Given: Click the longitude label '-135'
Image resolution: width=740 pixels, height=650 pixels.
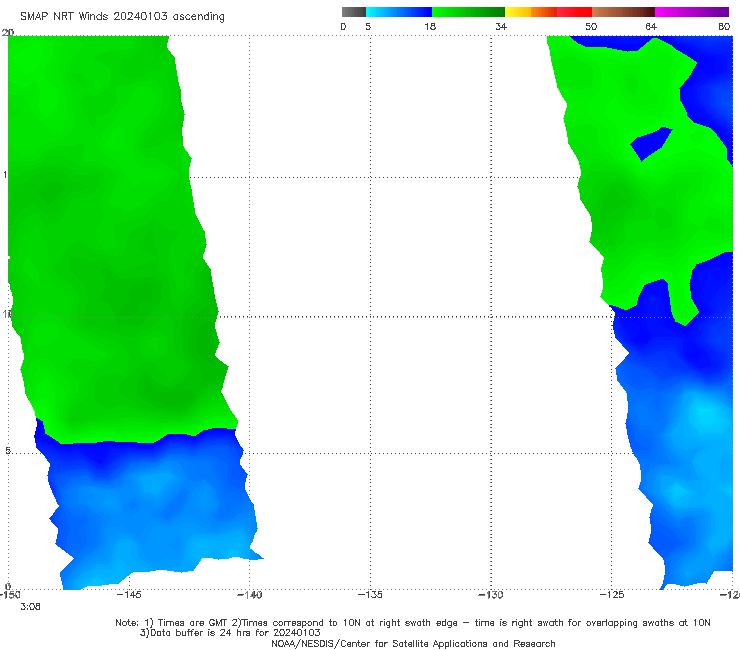Looking at the screenshot, I should click(370, 595).
